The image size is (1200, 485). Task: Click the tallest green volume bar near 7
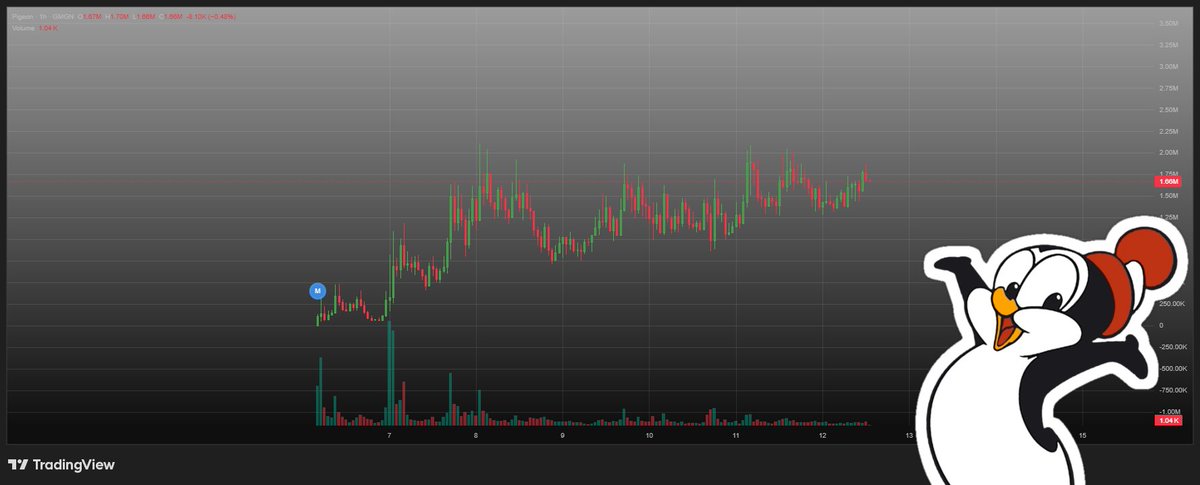coord(389,374)
